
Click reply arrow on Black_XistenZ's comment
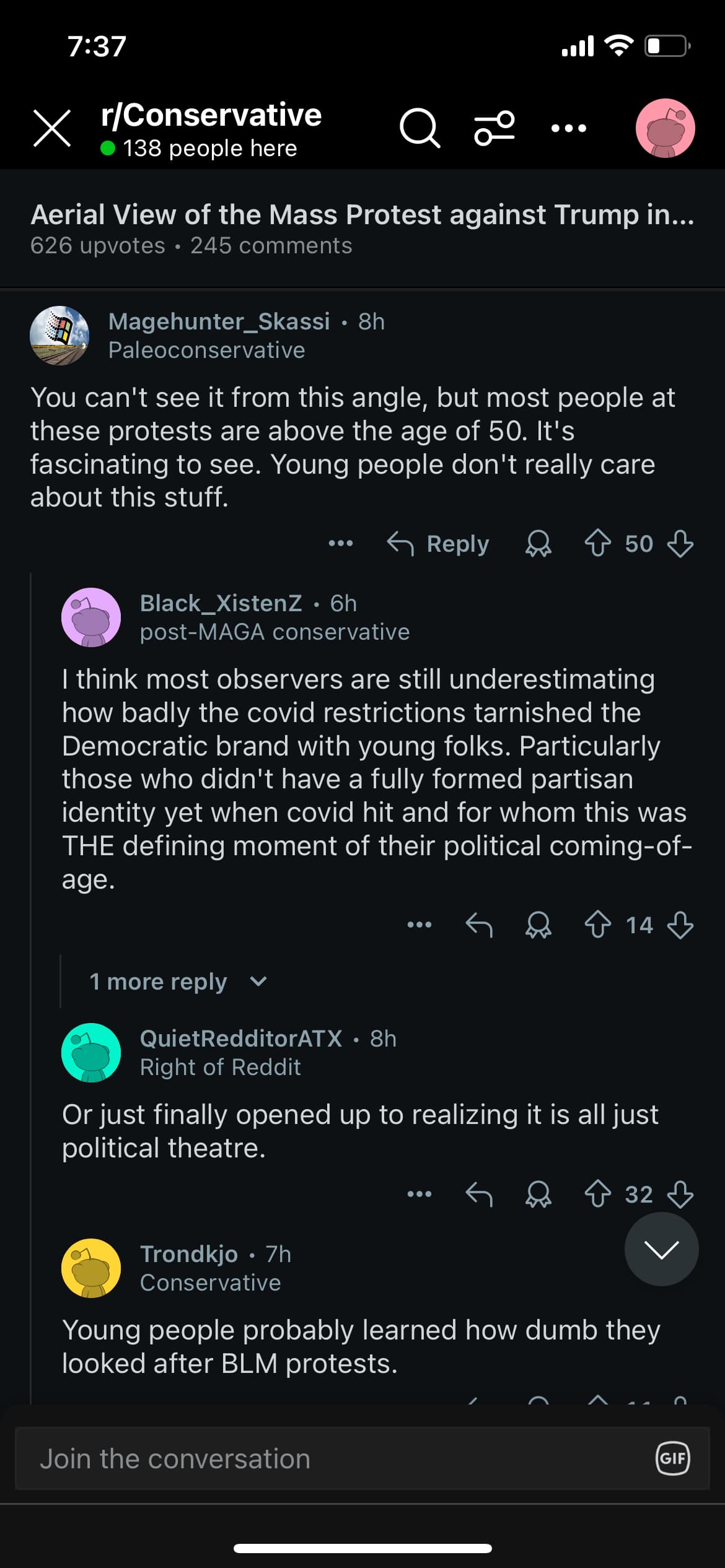[x=479, y=925]
